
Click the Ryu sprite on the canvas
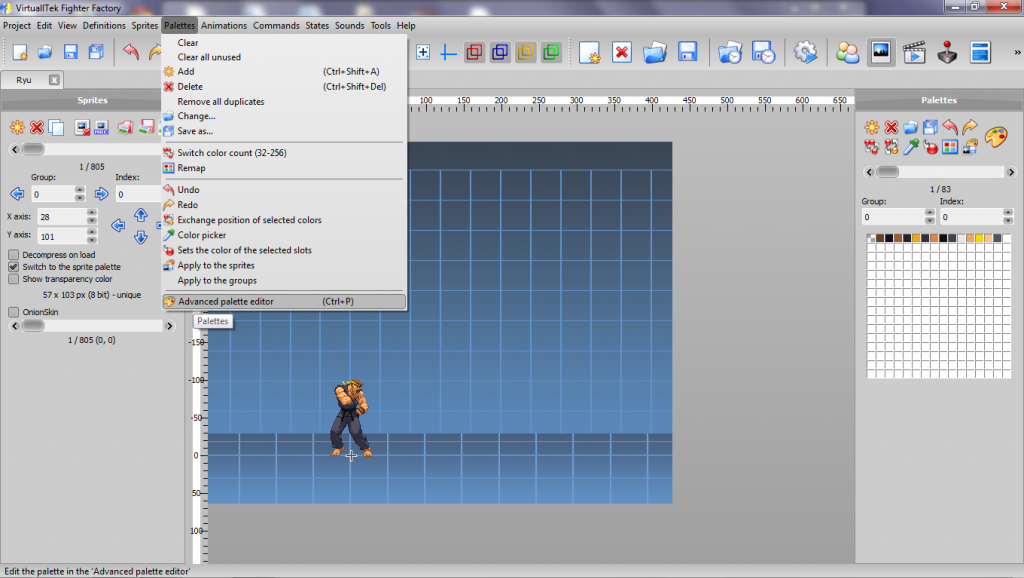point(351,418)
